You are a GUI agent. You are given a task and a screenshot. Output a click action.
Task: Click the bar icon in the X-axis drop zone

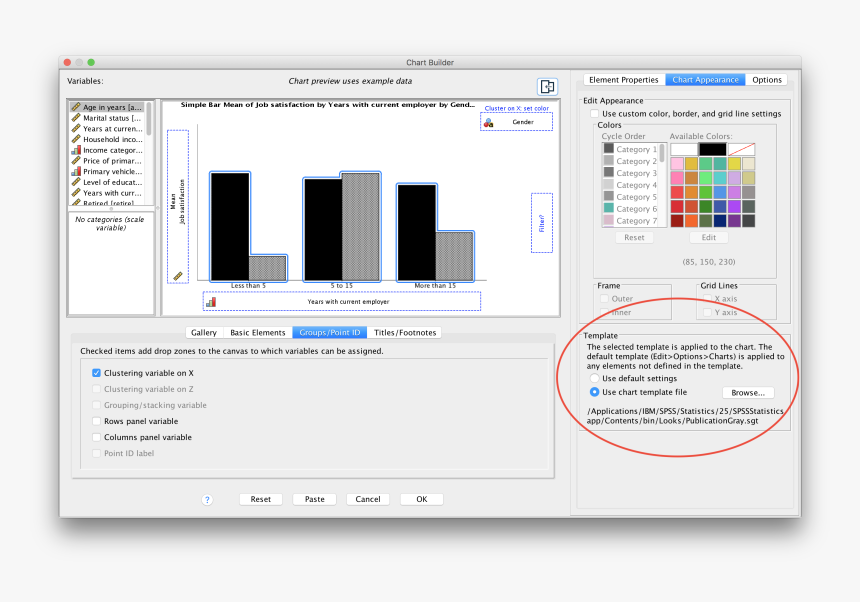click(211, 301)
